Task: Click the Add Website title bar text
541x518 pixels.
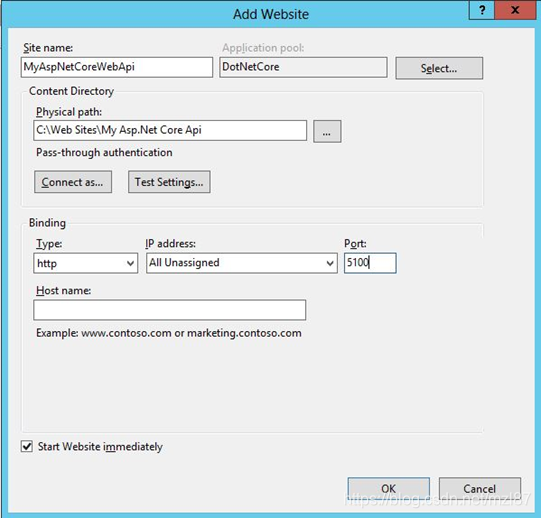Action: point(271,14)
